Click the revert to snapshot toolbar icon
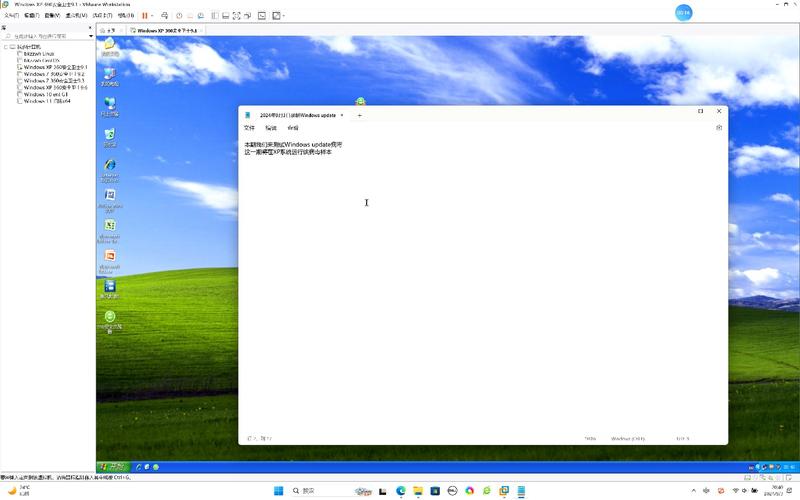This screenshot has height=500, width=800. pyautogui.click(x=190, y=16)
